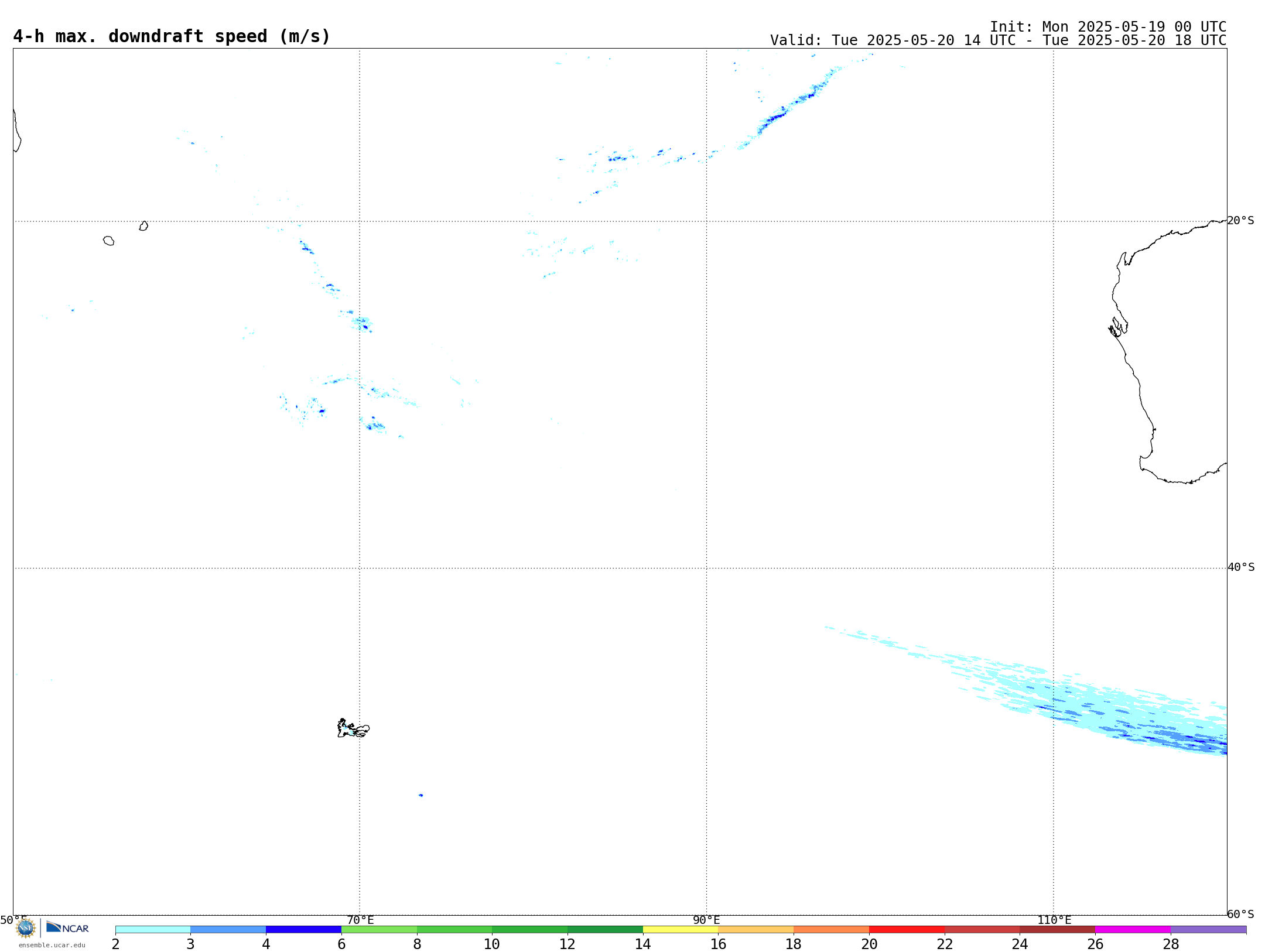This screenshot has height=952, width=1265.
Task: Click the colorbar tick label 28
Action: point(1171,944)
